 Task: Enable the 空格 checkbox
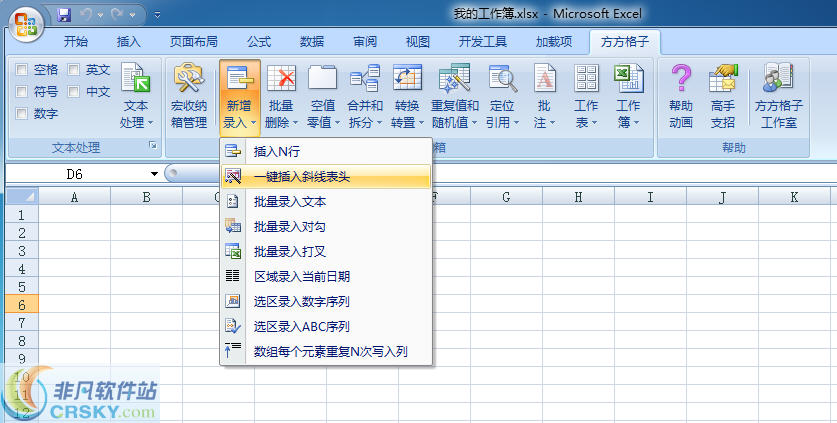tap(22, 69)
